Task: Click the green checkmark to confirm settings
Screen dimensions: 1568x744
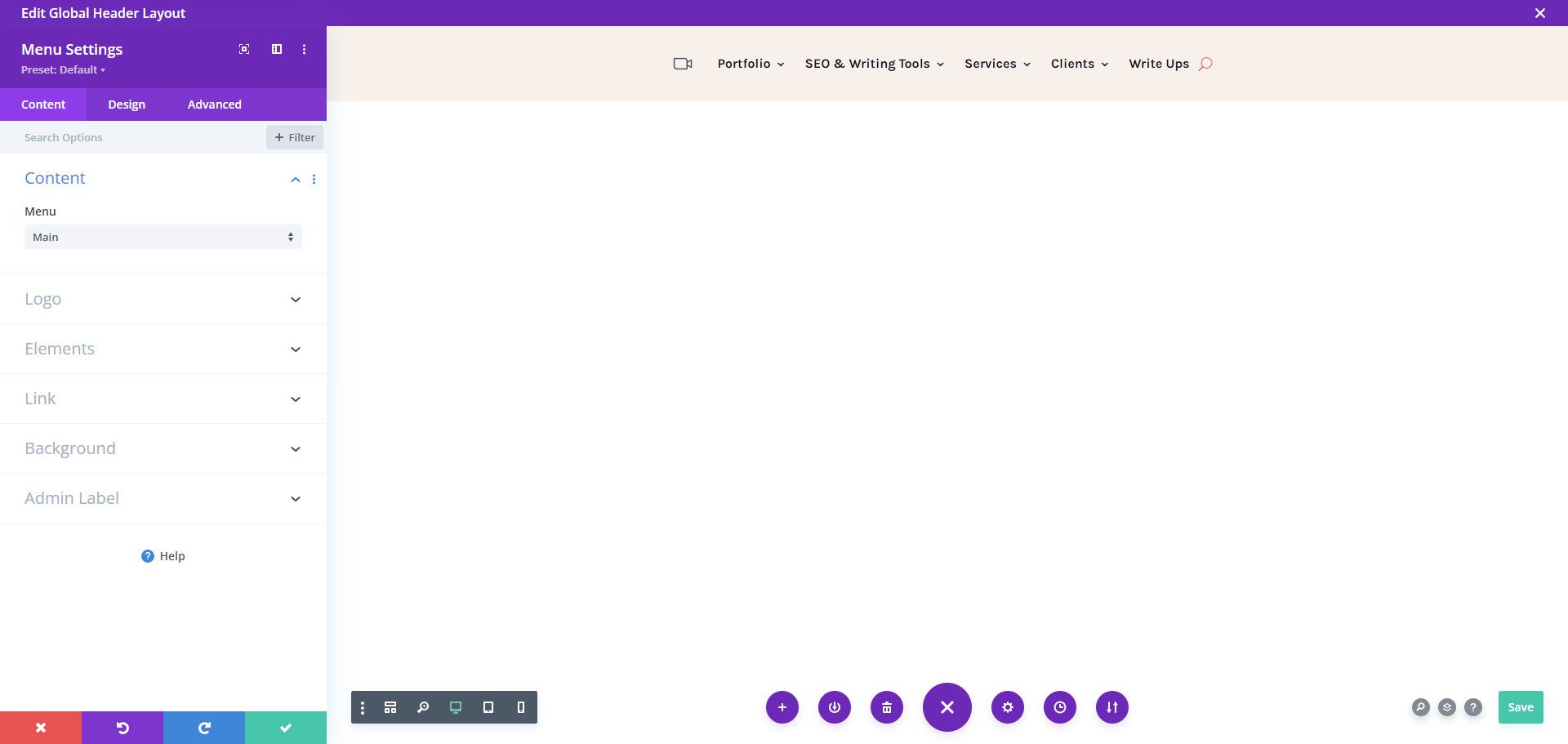Action: pos(285,727)
